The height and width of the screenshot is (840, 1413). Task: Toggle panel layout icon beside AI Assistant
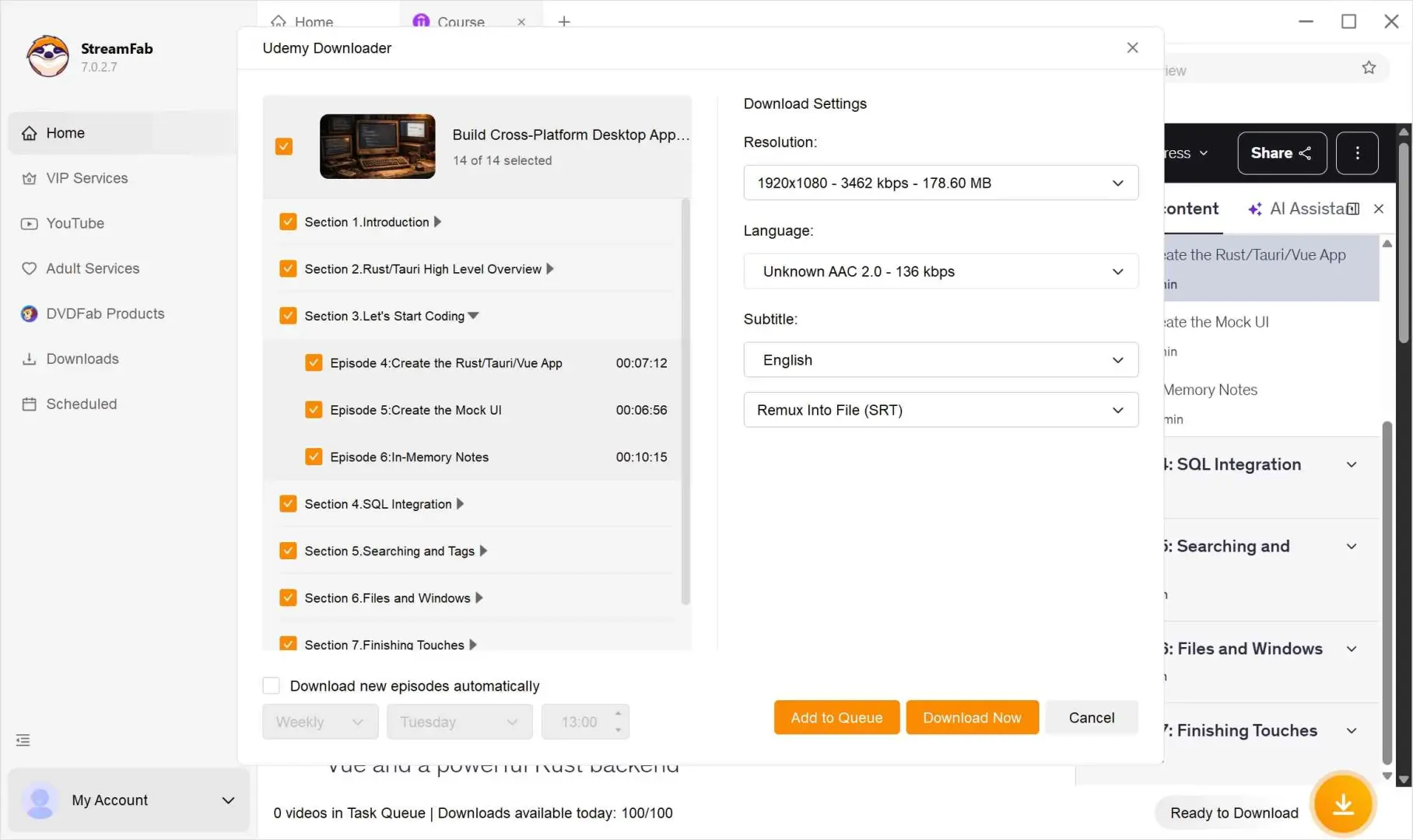tap(1354, 208)
